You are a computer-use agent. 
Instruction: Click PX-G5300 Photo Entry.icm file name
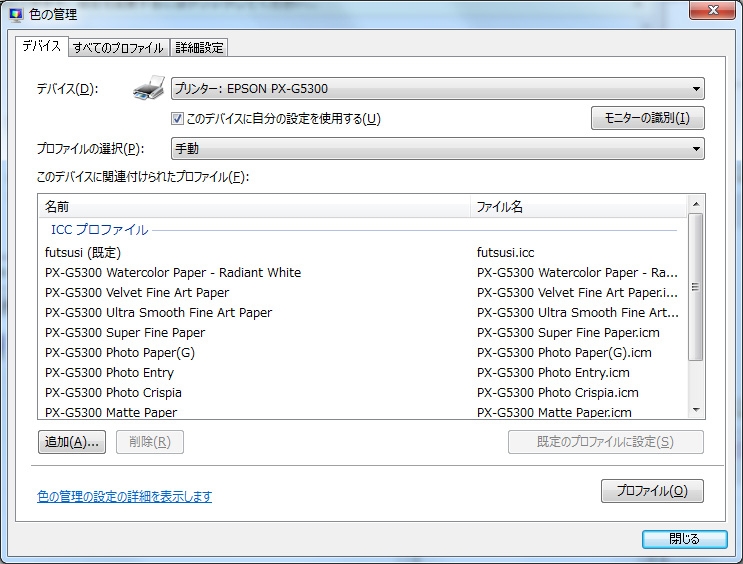coord(553,373)
